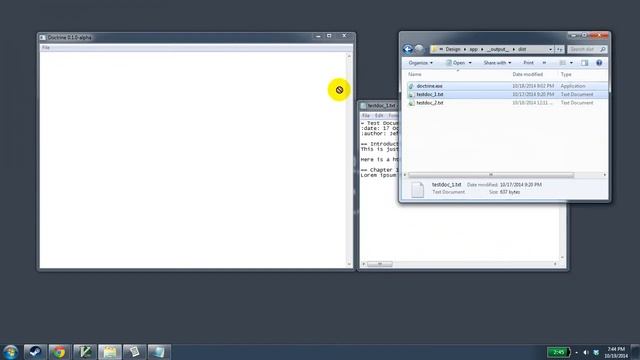The height and width of the screenshot is (360, 640).
Task: Click battery indicator in system tray
Action: 559,352
